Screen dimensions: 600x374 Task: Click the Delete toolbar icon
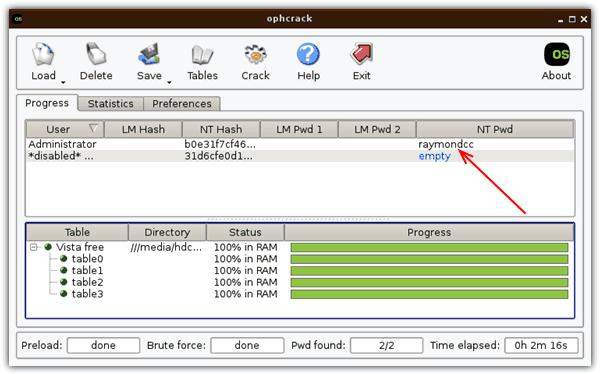[96, 54]
